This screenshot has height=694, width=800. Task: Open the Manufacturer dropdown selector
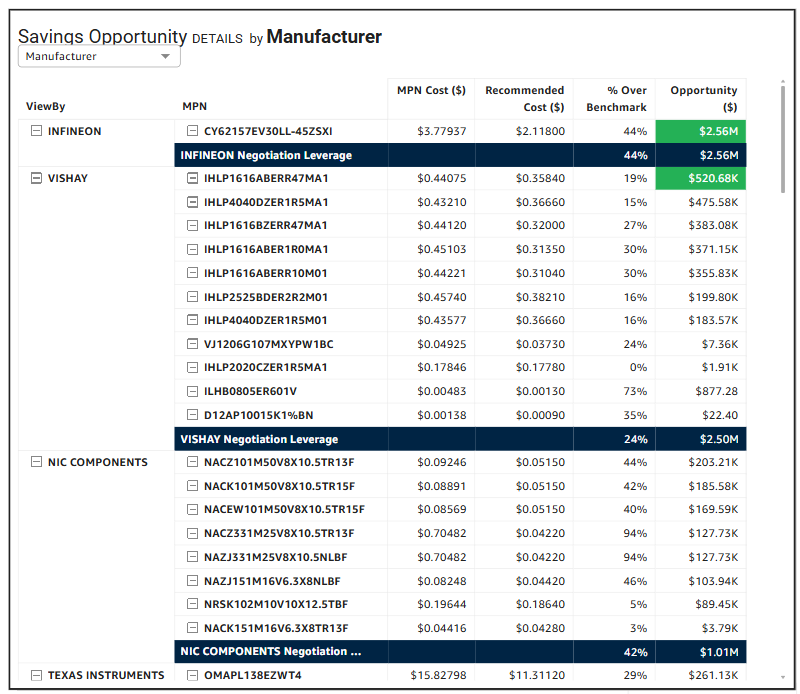point(99,56)
